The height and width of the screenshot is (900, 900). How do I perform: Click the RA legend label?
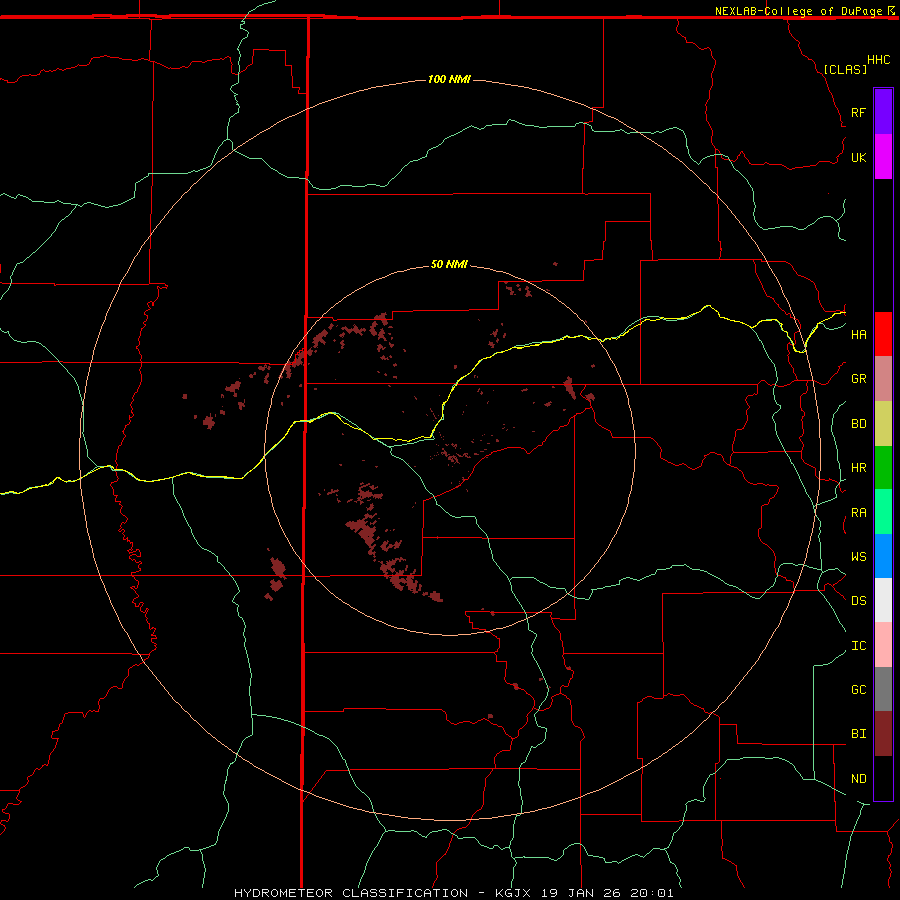tap(858, 513)
